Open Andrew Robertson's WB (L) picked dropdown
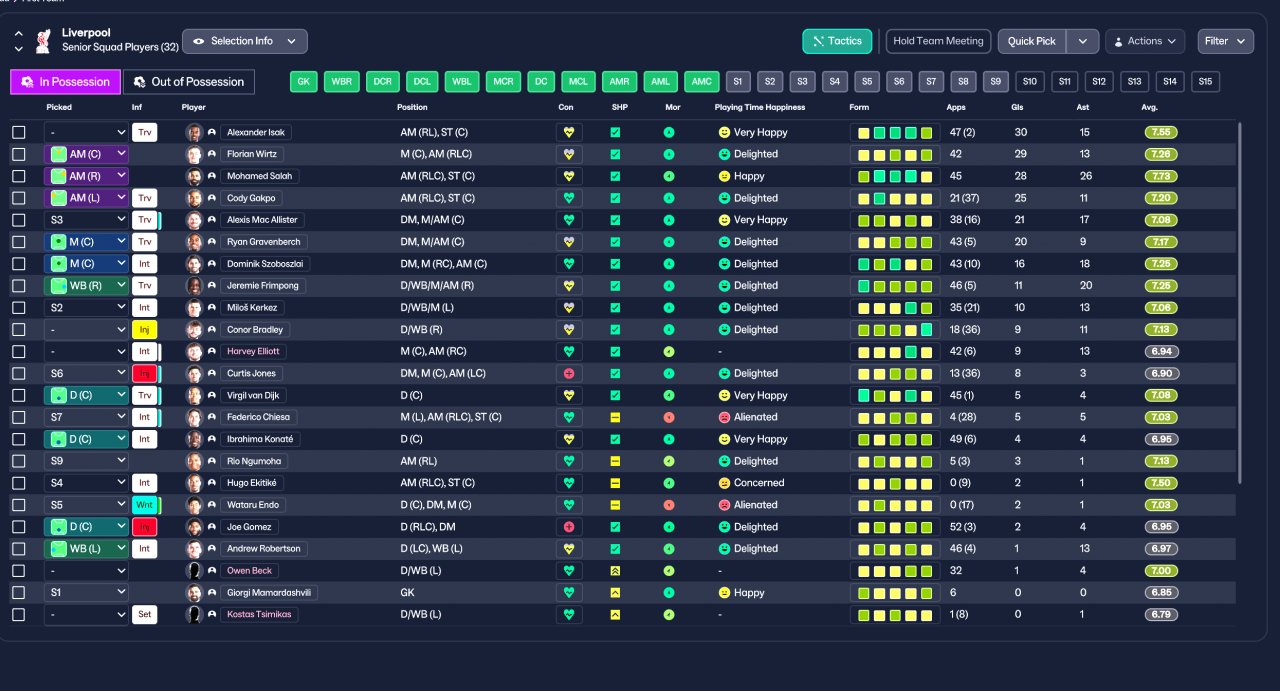 [87, 549]
